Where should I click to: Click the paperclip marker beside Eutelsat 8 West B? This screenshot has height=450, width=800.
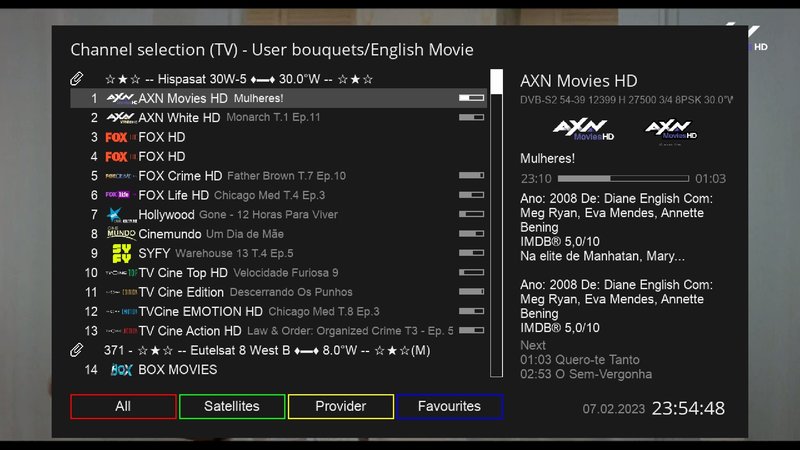(77, 350)
